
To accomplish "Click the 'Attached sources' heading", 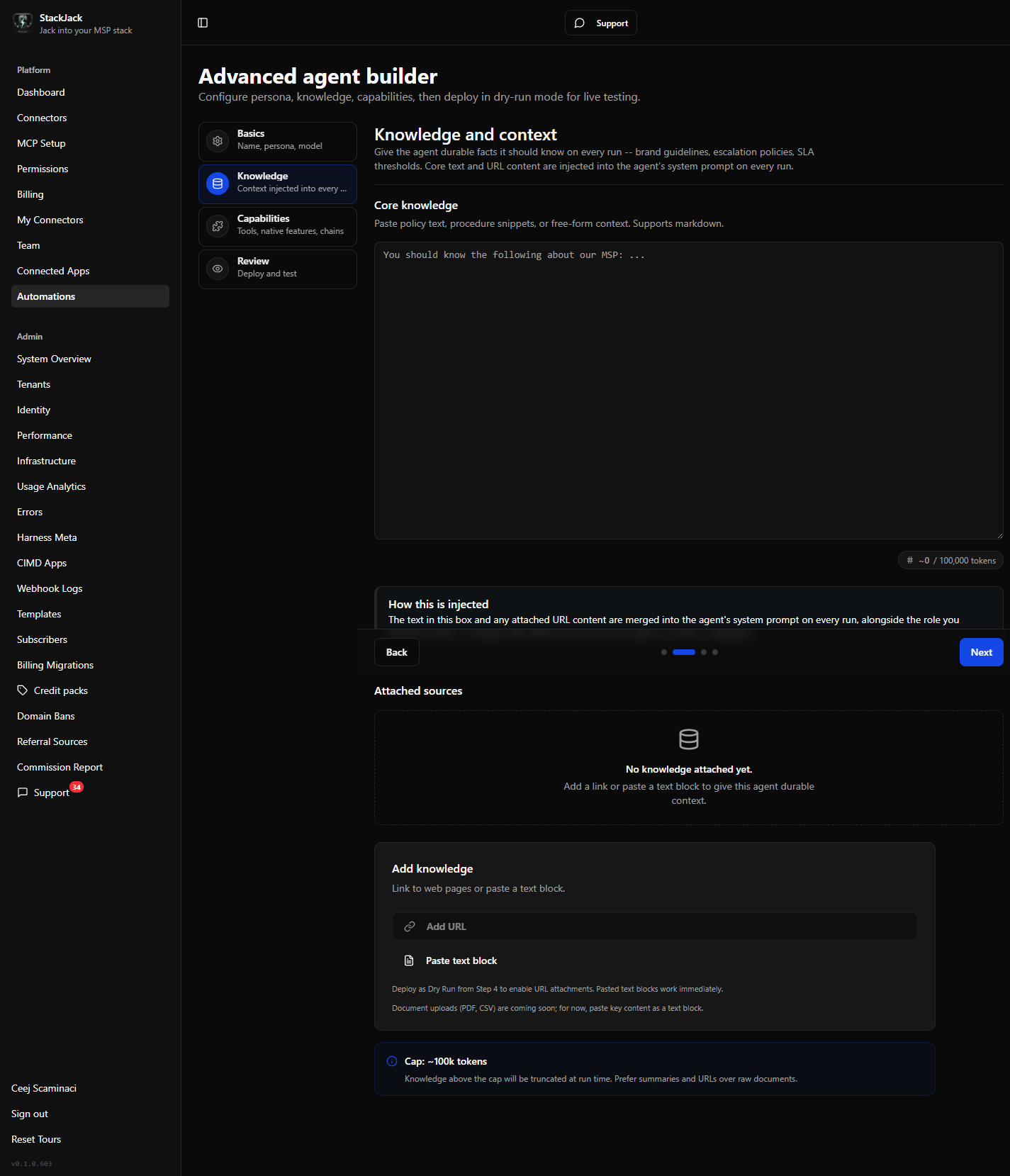I will 418,690.
